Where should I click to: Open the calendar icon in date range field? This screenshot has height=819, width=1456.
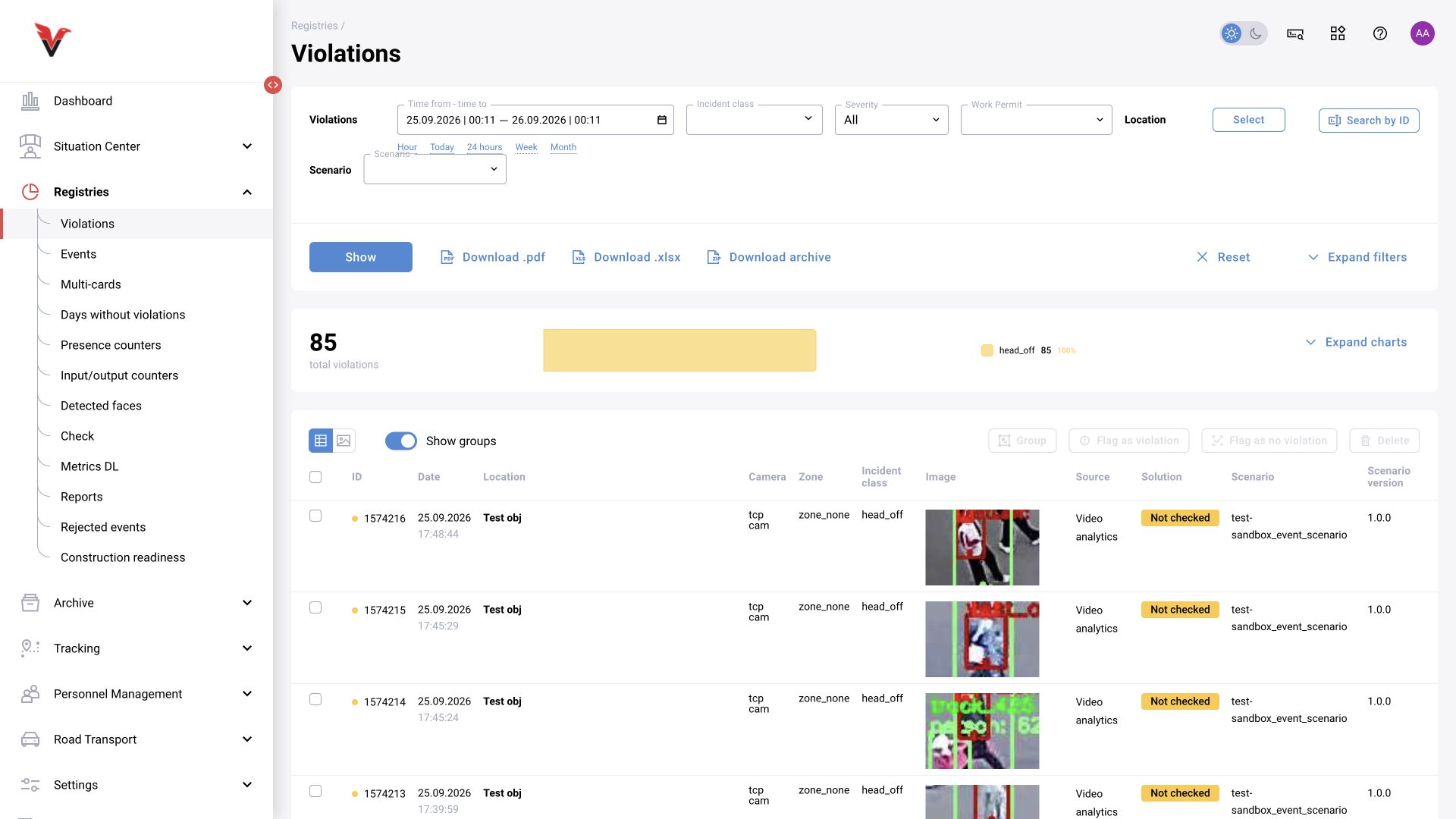tap(661, 120)
